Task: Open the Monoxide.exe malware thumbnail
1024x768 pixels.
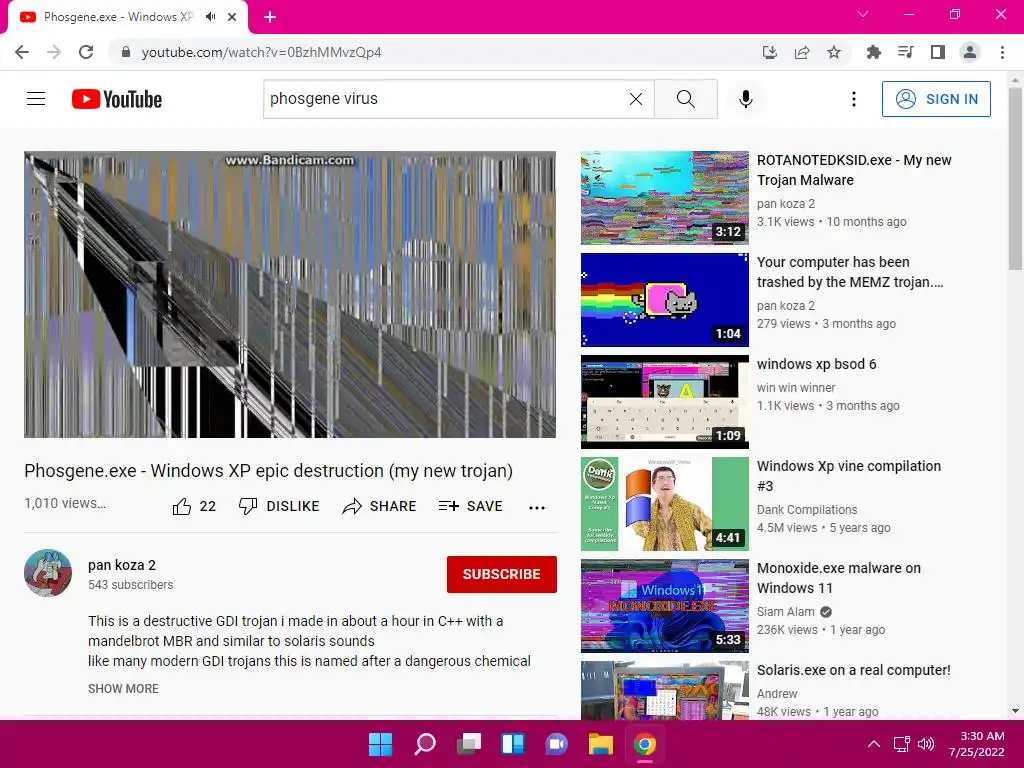Action: tap(665, 605)
